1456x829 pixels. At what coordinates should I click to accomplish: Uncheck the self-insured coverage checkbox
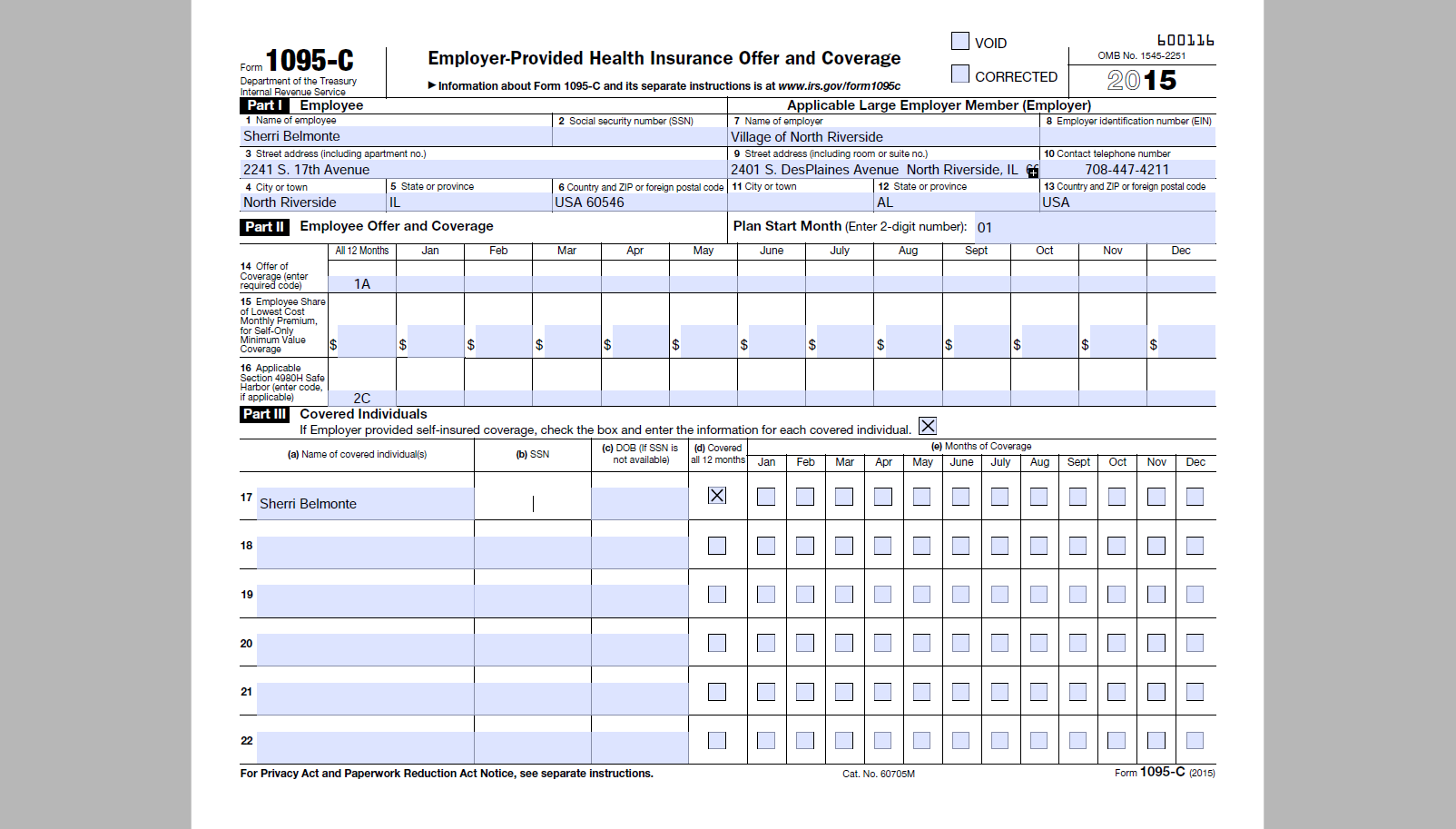point(927,426)
